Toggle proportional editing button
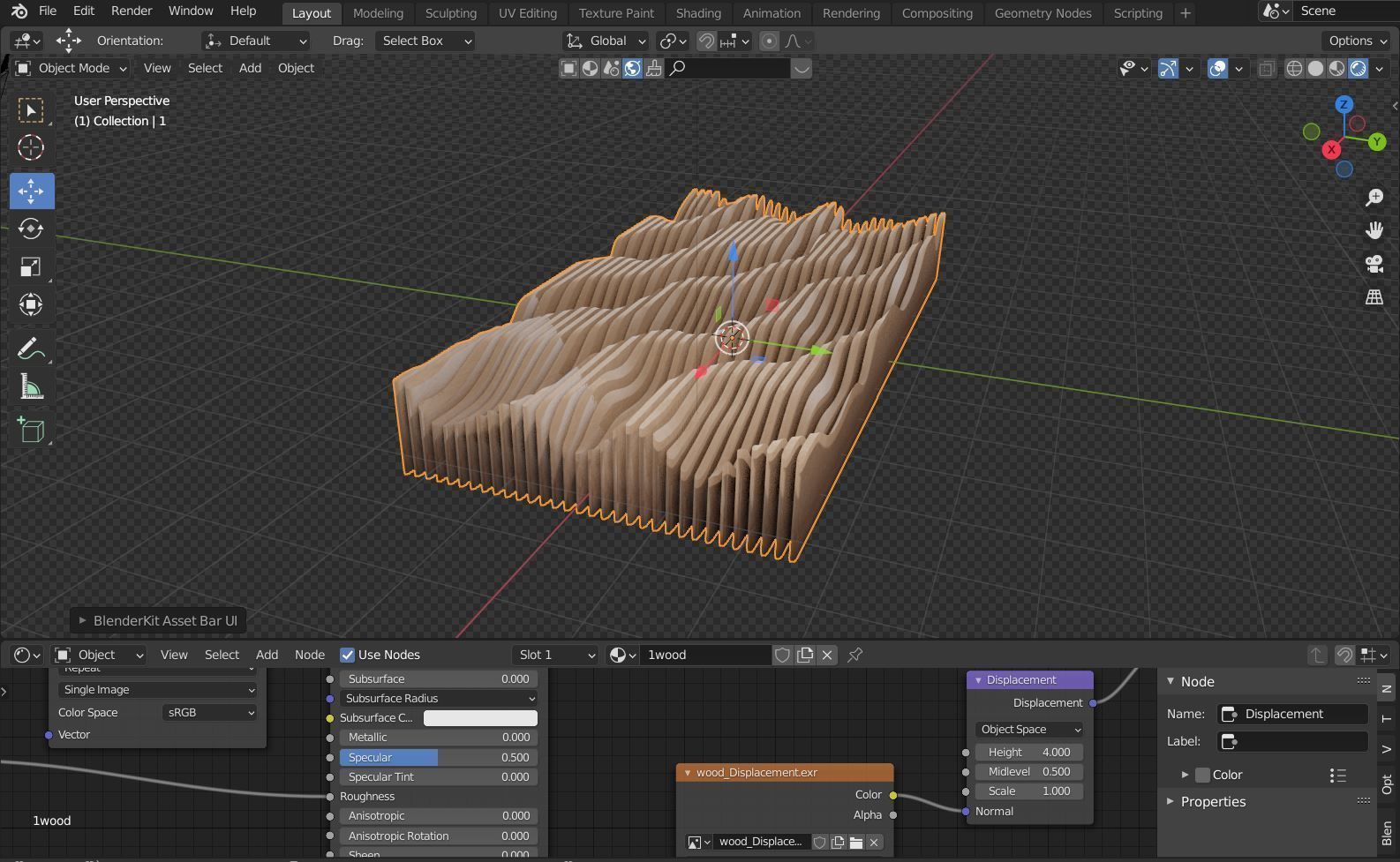The width and height of the screenshot is (1400, 862). (770, 41)
